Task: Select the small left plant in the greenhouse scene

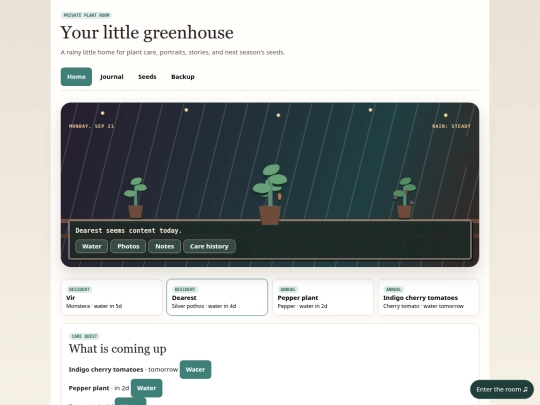Action: pyautogui.click(x=135, y=198)
